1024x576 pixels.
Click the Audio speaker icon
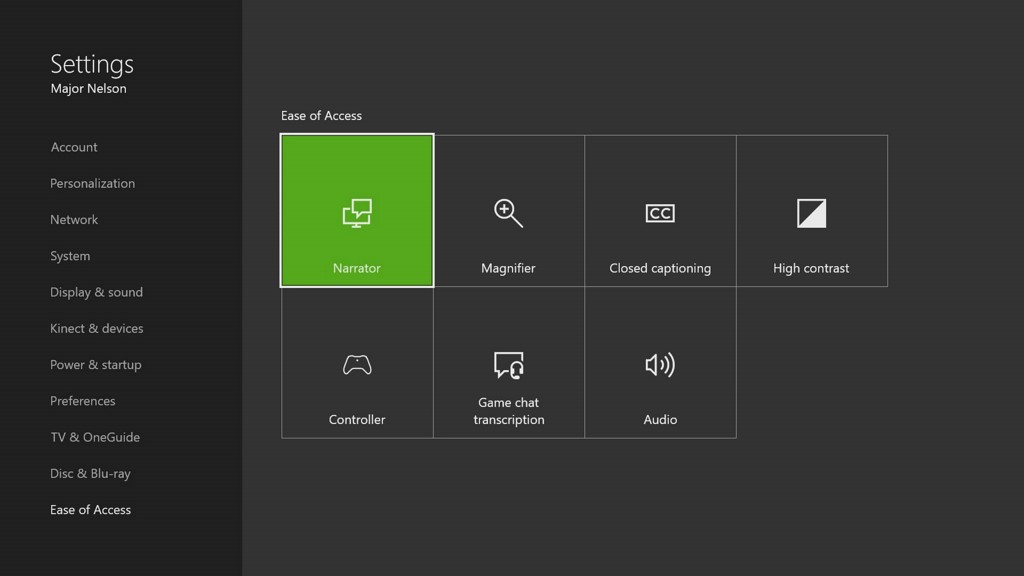(660, 364)
